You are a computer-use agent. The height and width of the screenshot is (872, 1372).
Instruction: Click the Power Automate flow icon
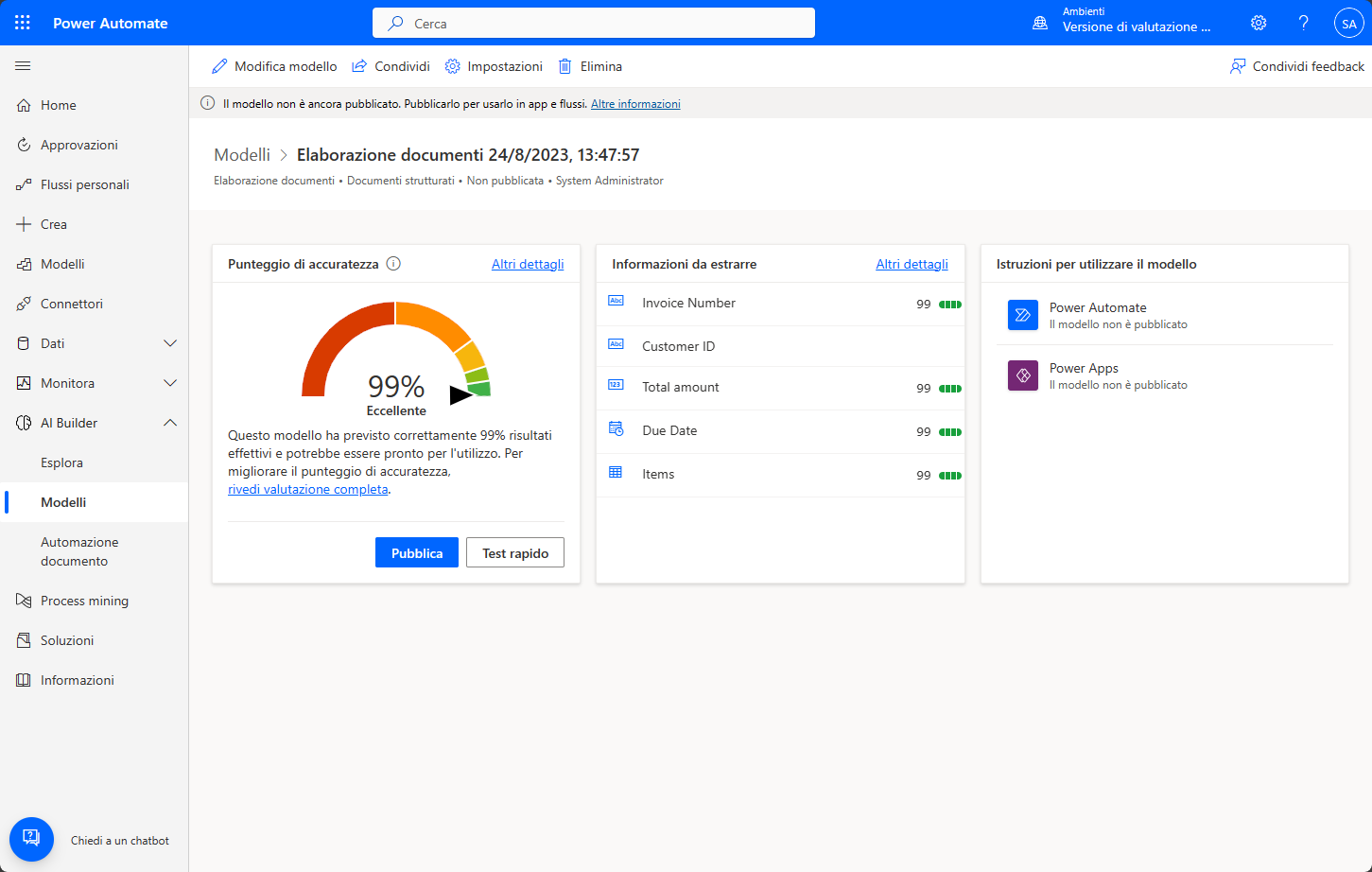point(1022,315)
